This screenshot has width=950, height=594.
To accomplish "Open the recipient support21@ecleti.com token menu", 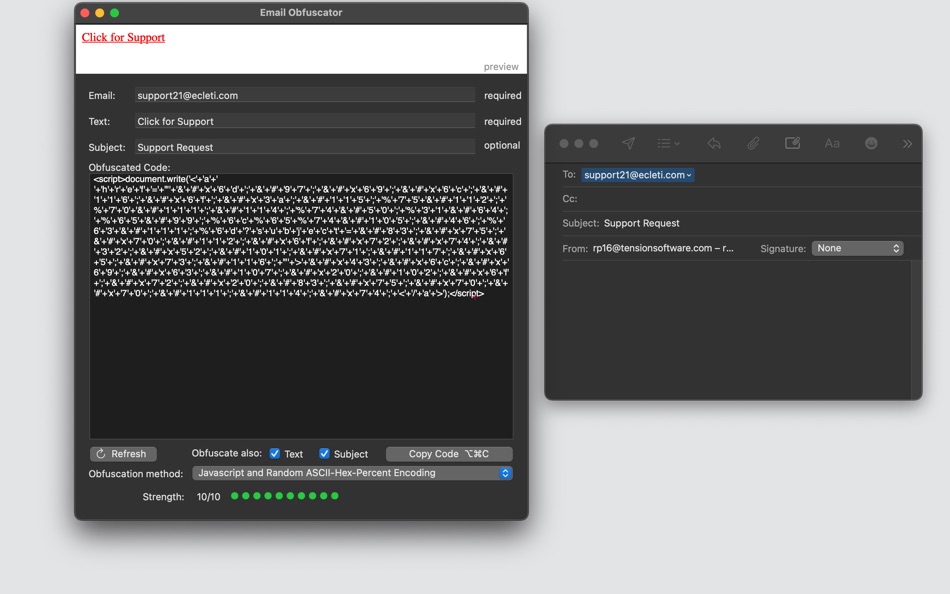I will coord(637,175).
